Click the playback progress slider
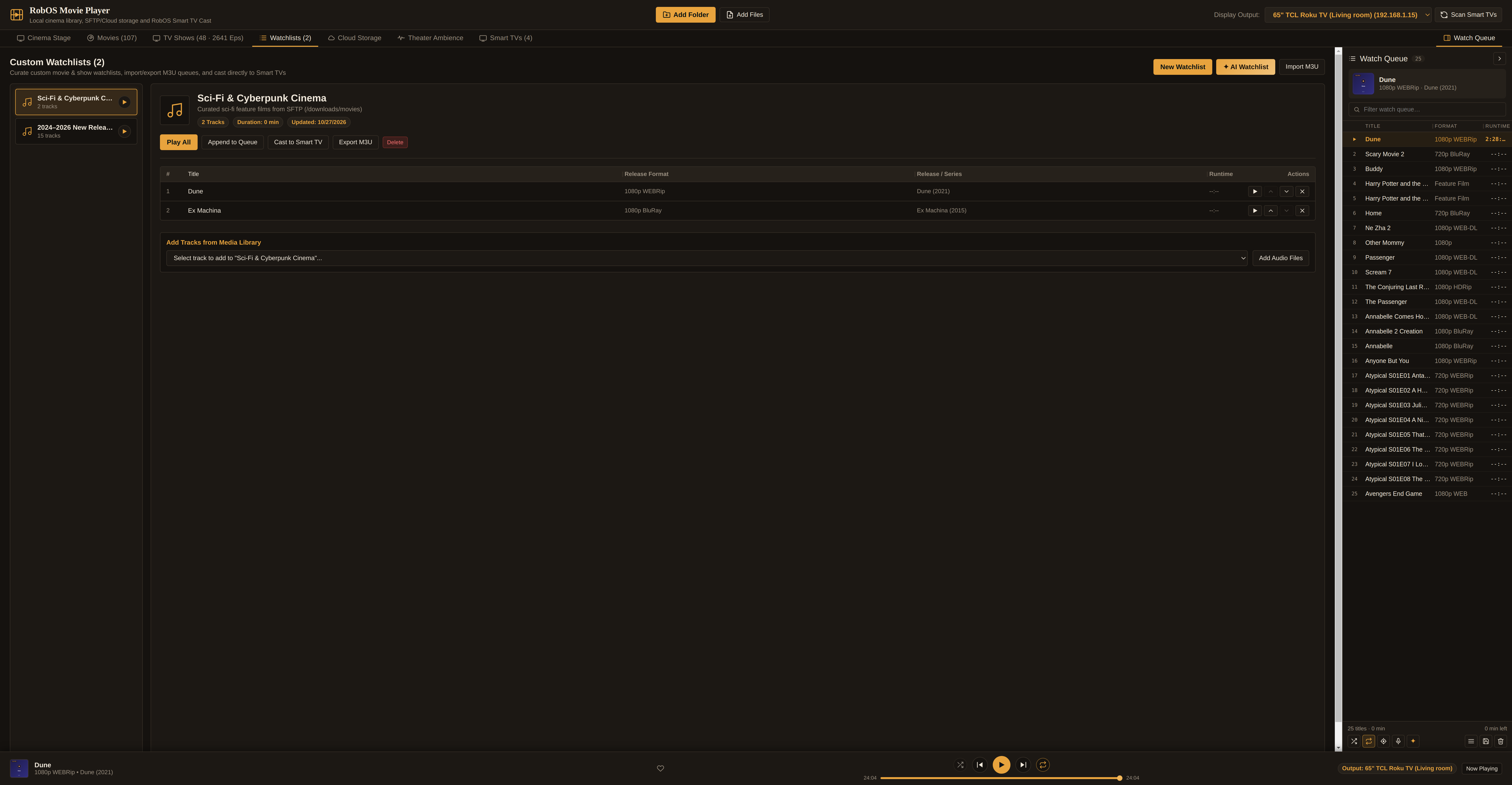The image size is (1512, 785). coord(1001,778)
